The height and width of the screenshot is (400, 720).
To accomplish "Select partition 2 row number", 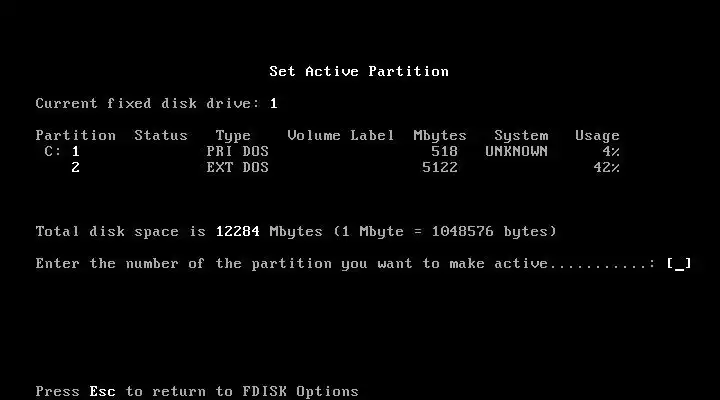I will coord(76,167).
